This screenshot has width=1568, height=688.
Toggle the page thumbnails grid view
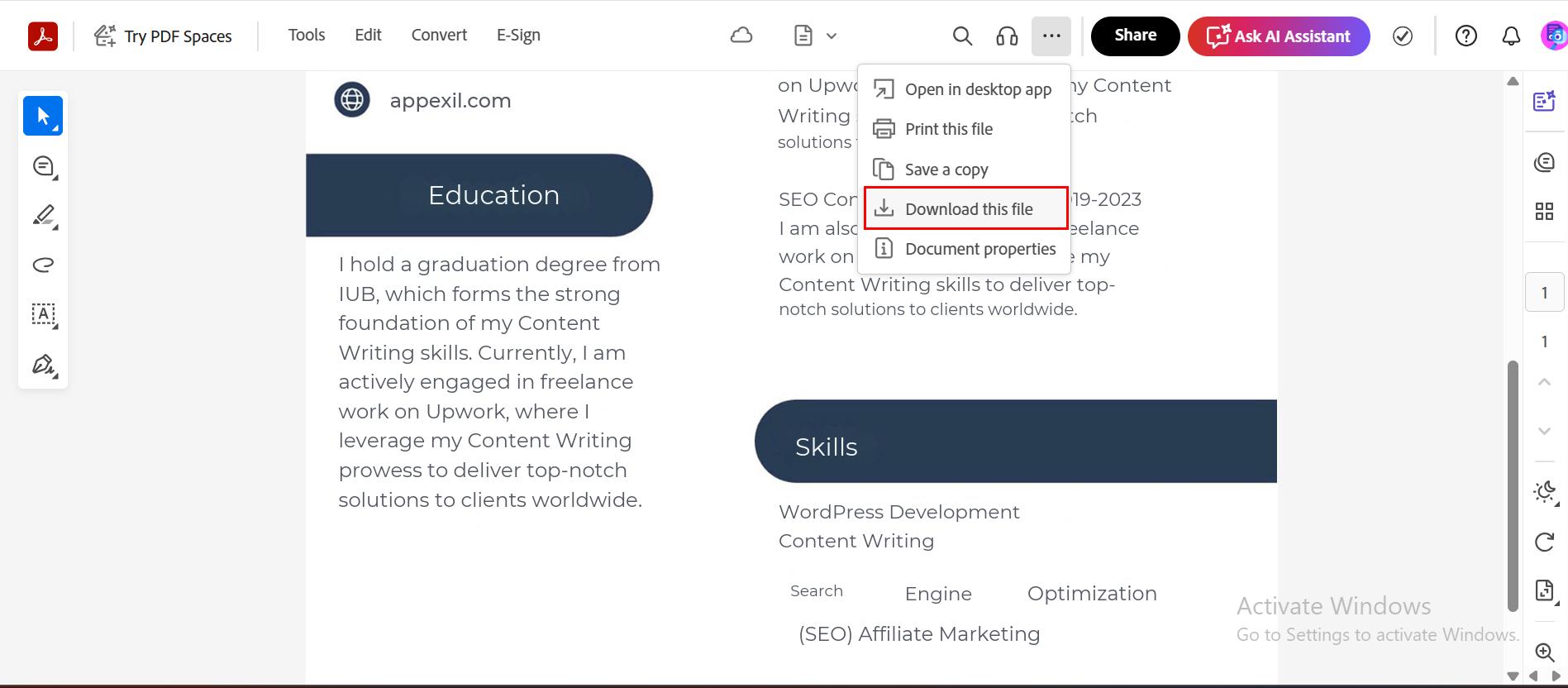point(1544,212)
